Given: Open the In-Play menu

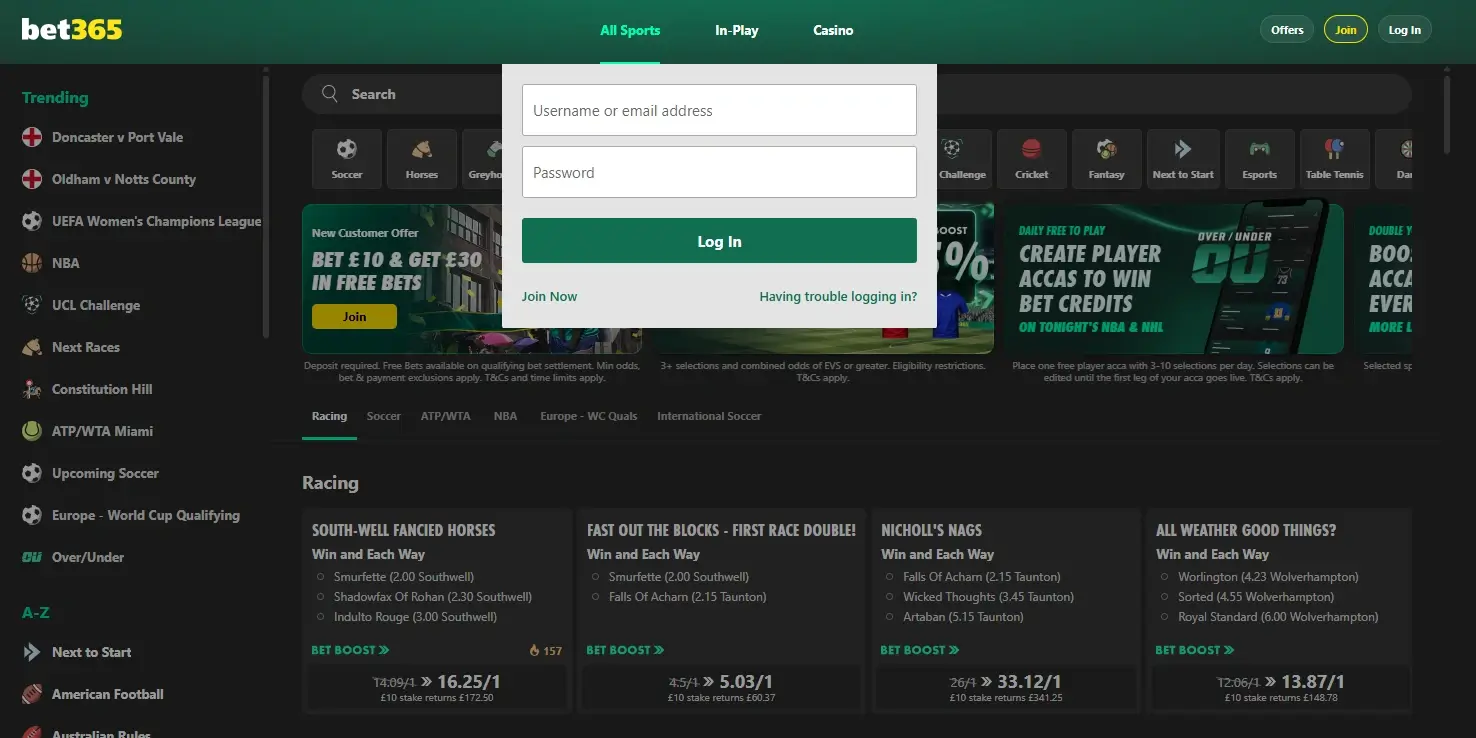Looking at the screenshot, I should click(x=736, y=30).
